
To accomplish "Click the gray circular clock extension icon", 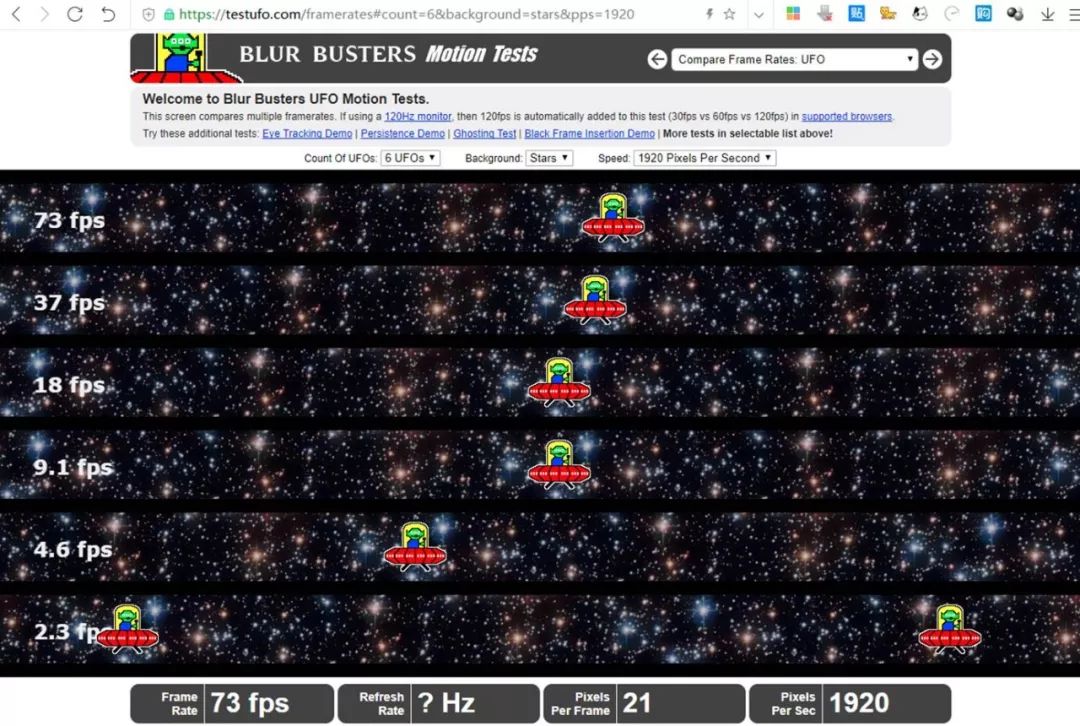I will point(951,14).
